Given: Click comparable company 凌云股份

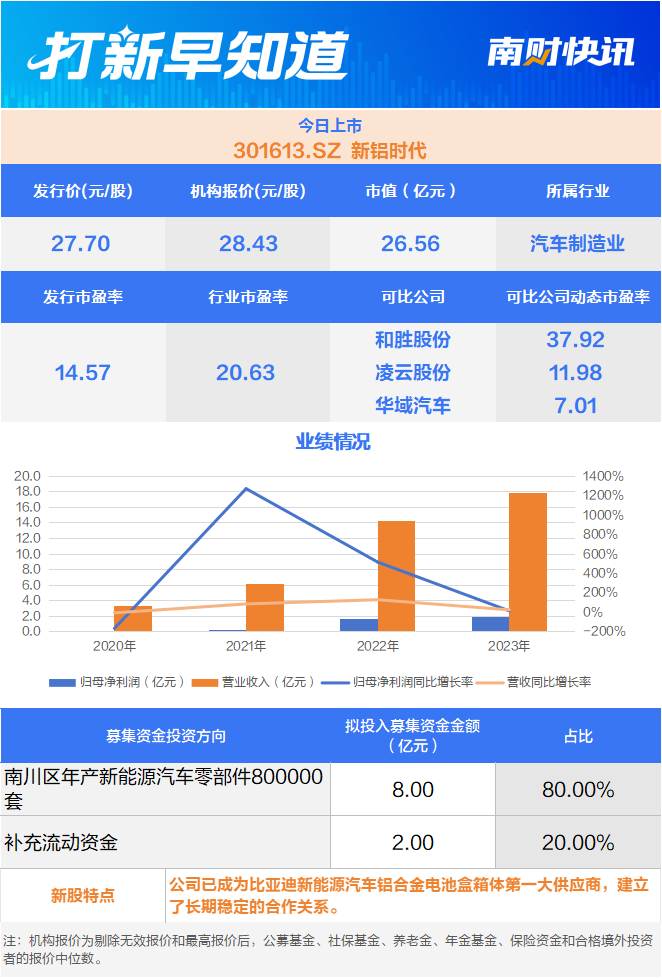Looking at the screenshot, I should (413, 372).
